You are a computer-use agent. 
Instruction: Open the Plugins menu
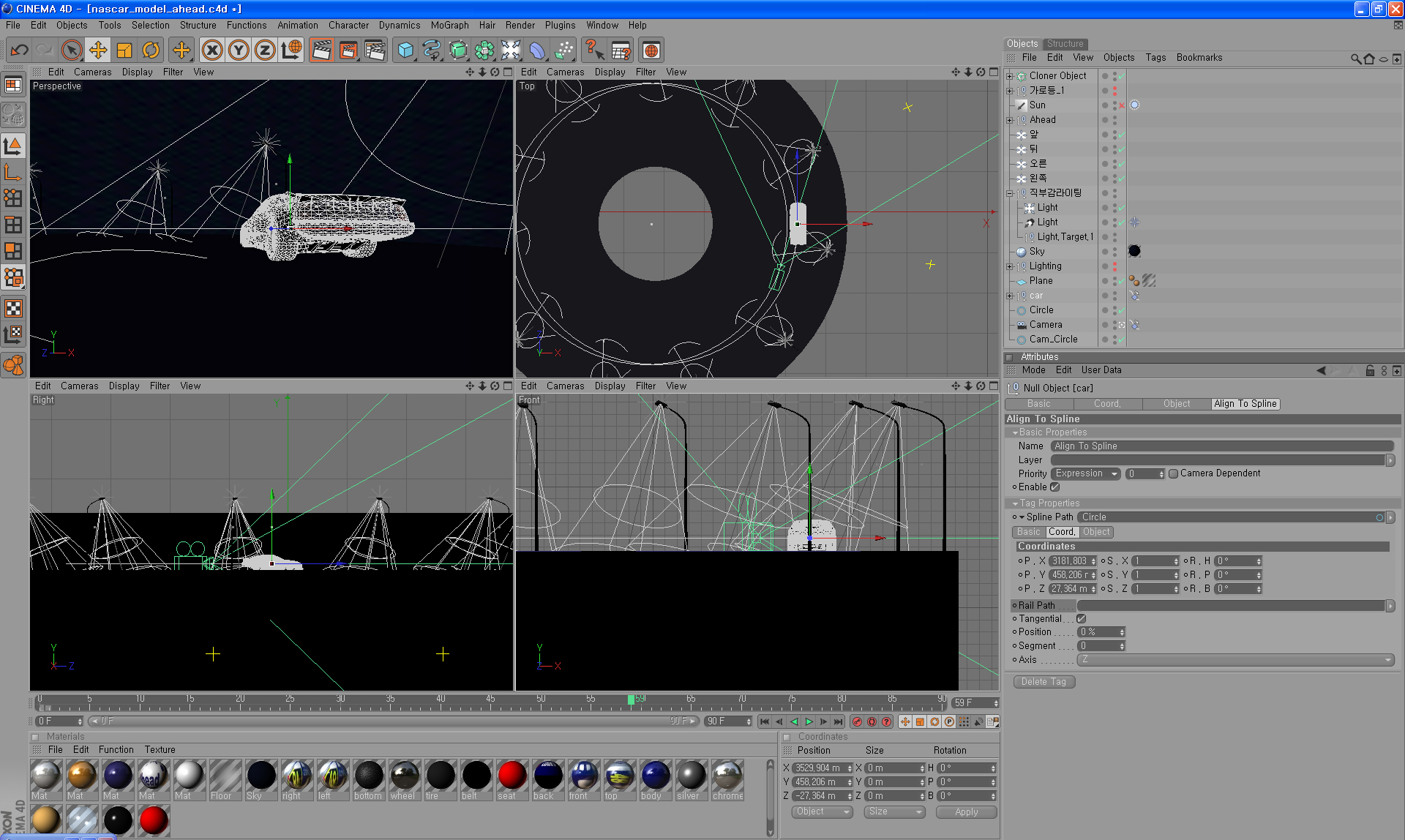(560, 25)
